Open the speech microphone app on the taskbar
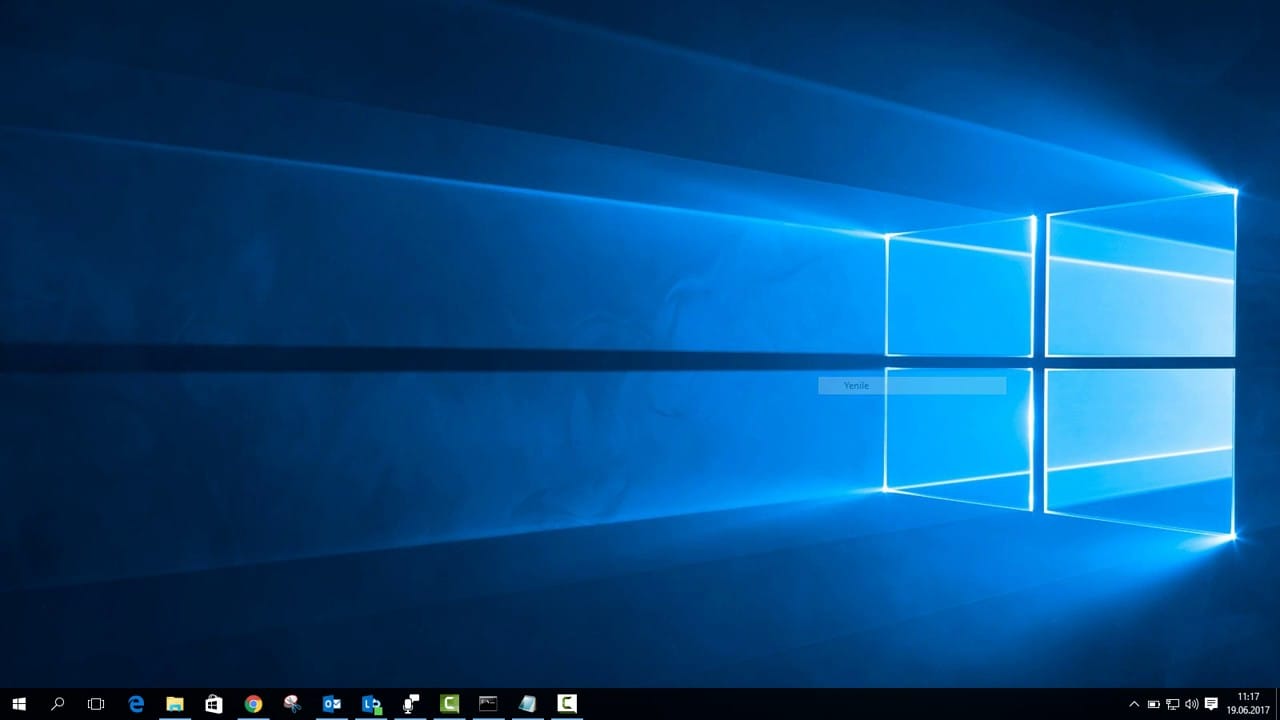Screen dimensions: 1280x720 [410, 704]
